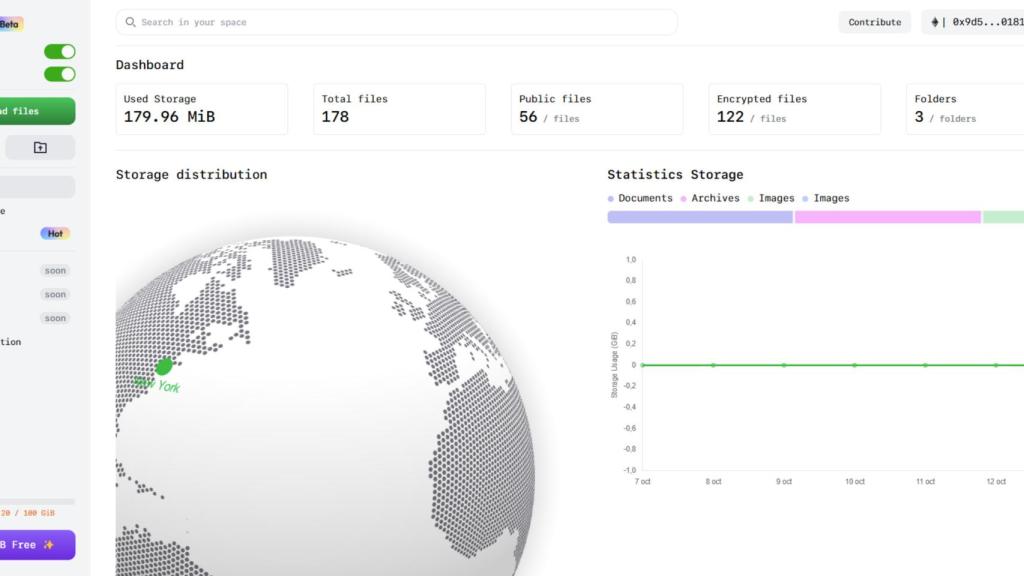Image resolution: width=1024 pixels, height=576 pixels.
Task: Click the 9 oct data point on chart
Action: pos(784,365)
